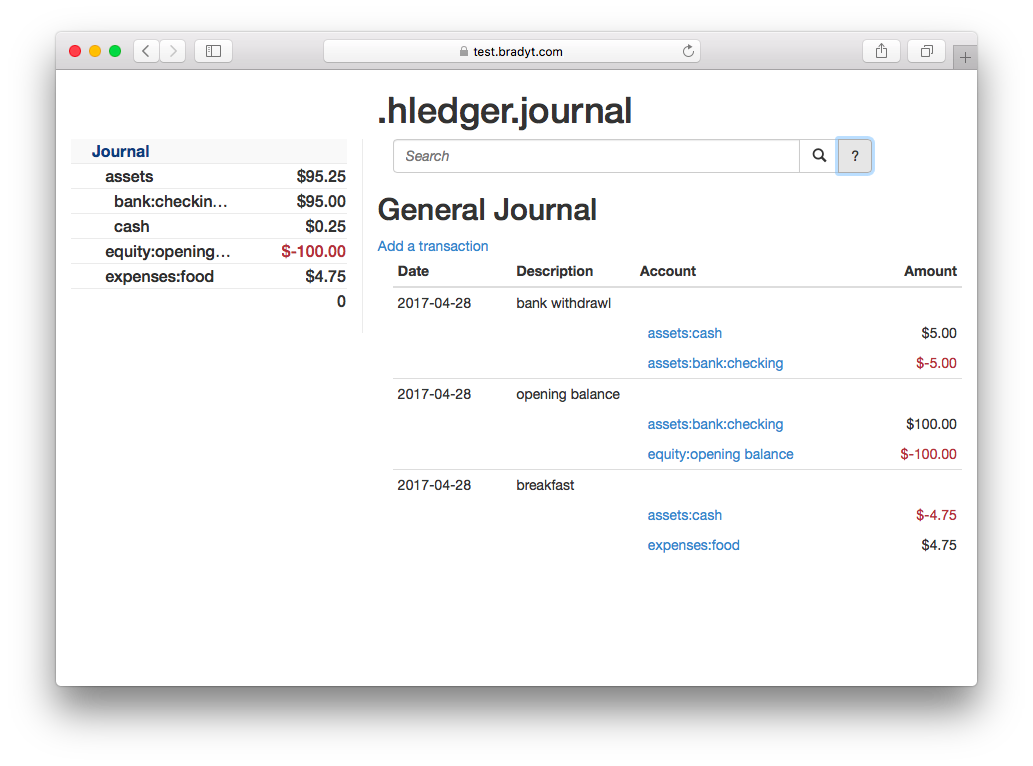1033x766 pixels.
Task: Open the Share menu icon
Action: pyautogui.click(x=881, y=51)
